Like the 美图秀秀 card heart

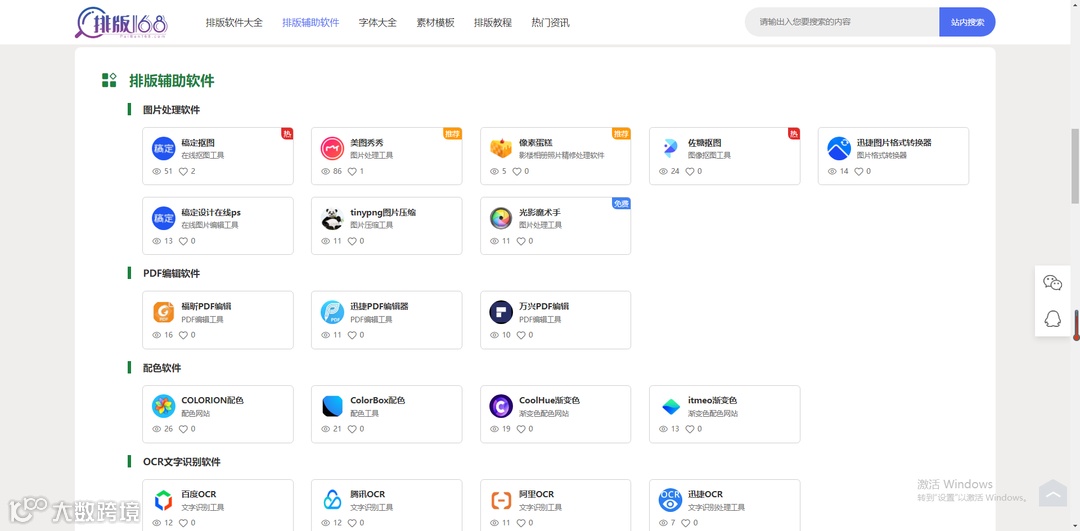pyautogui.click(x=352, y=171)
